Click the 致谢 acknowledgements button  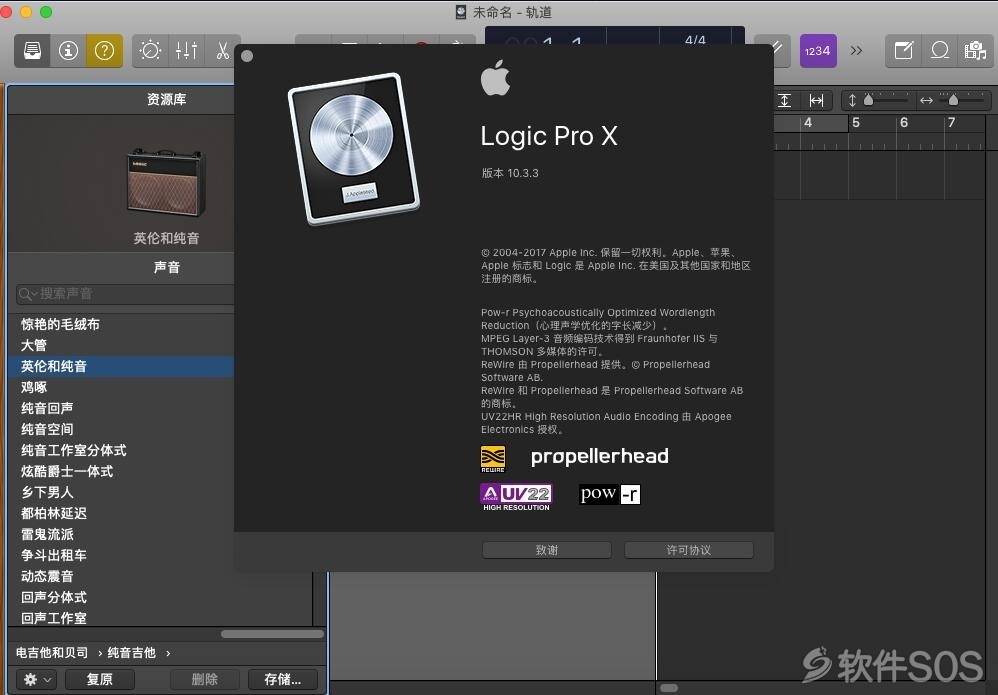(x=547, y=550)
